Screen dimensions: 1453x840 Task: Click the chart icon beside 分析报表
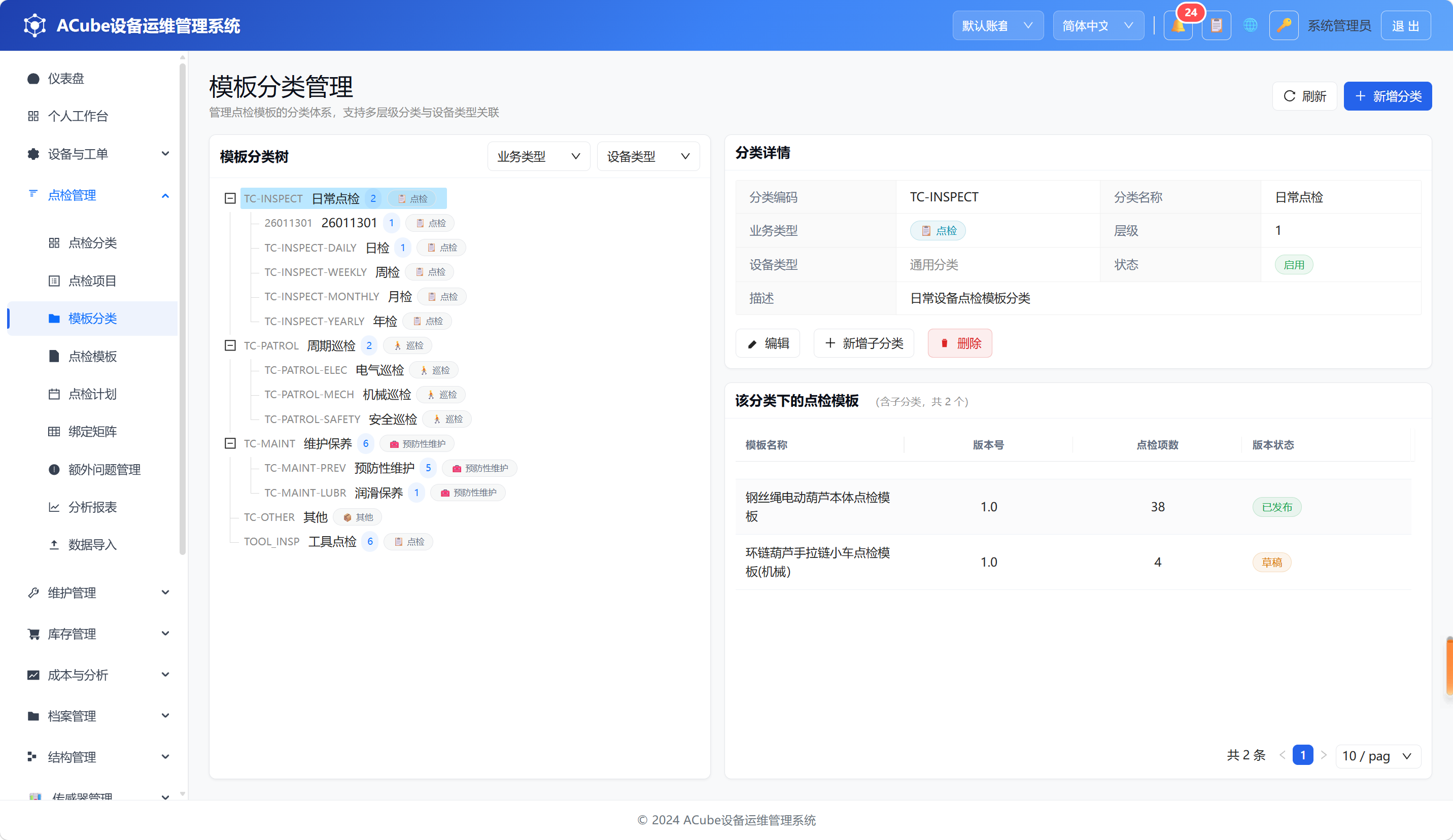coord(54,507)
